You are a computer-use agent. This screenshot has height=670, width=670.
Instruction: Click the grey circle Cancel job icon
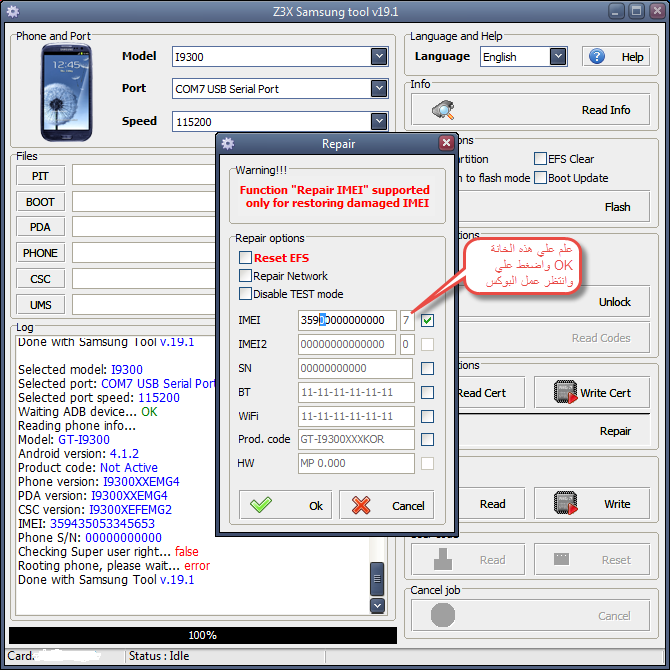(443, 615)
